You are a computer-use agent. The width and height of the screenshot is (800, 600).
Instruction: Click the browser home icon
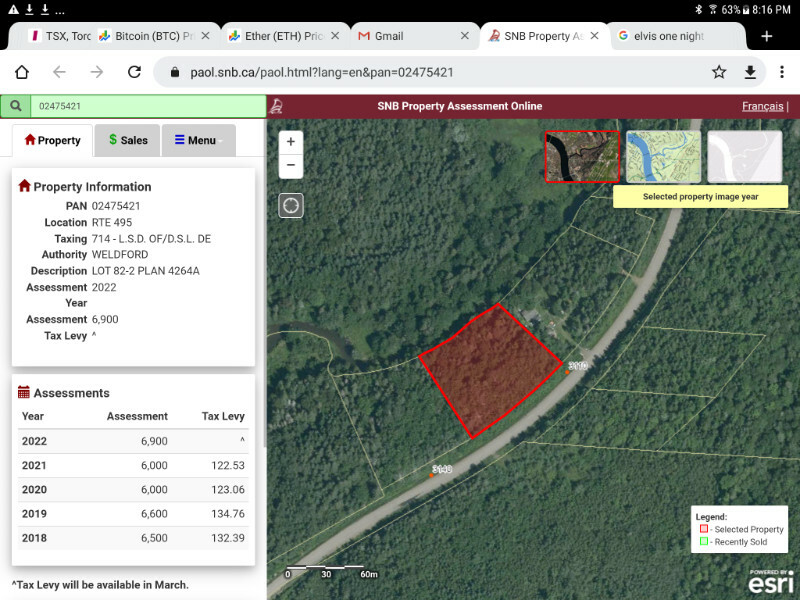point(22,72)
